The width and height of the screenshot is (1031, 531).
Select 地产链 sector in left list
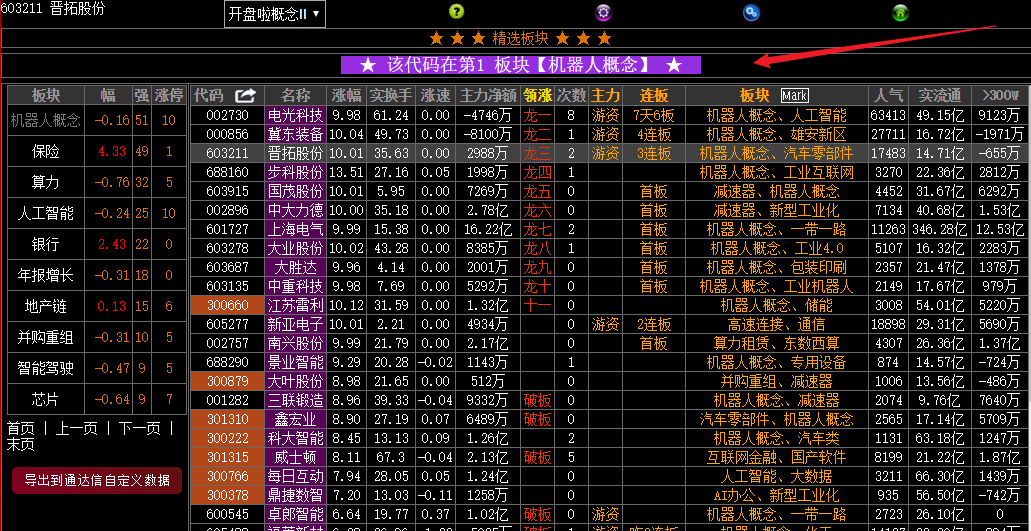pyautogui.click(x=45, y=306)
